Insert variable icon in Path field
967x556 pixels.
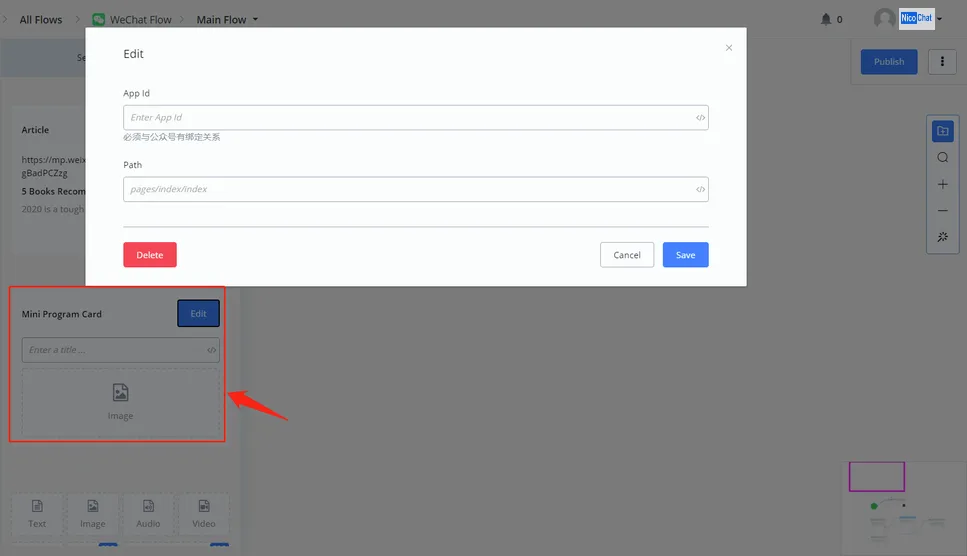pyautogui.click(x=701, y=189)
